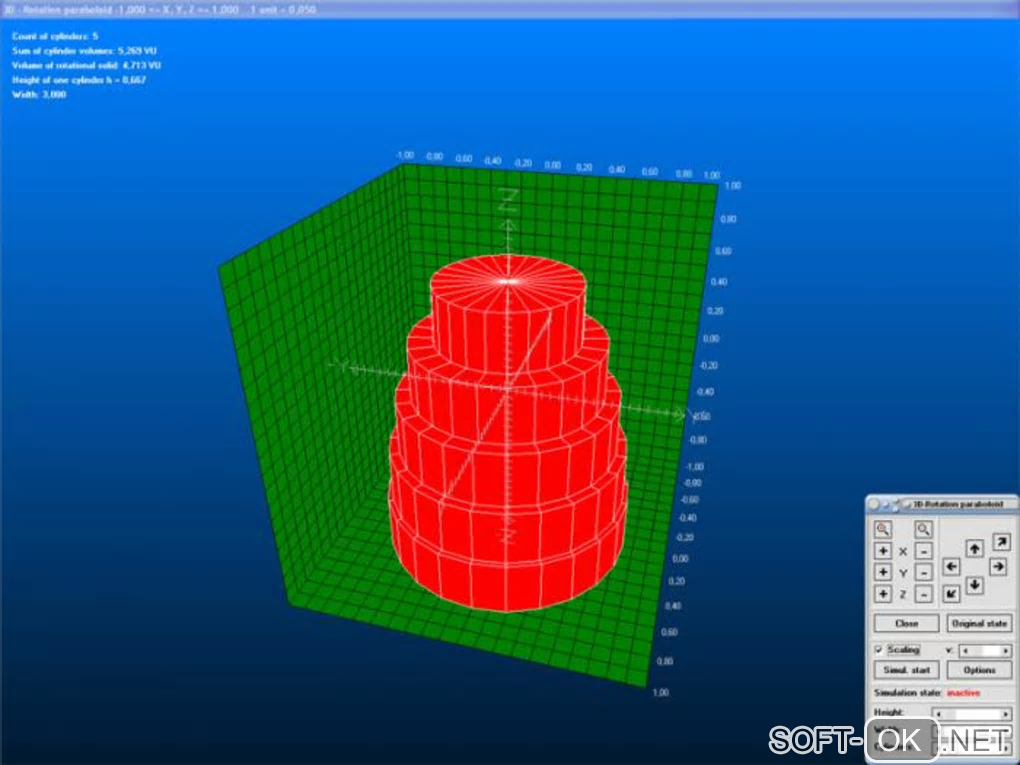Click 'Height of one cylinder h' readout
The height and width of the screenshot is (765, 1020).
(x=79, y=79)
